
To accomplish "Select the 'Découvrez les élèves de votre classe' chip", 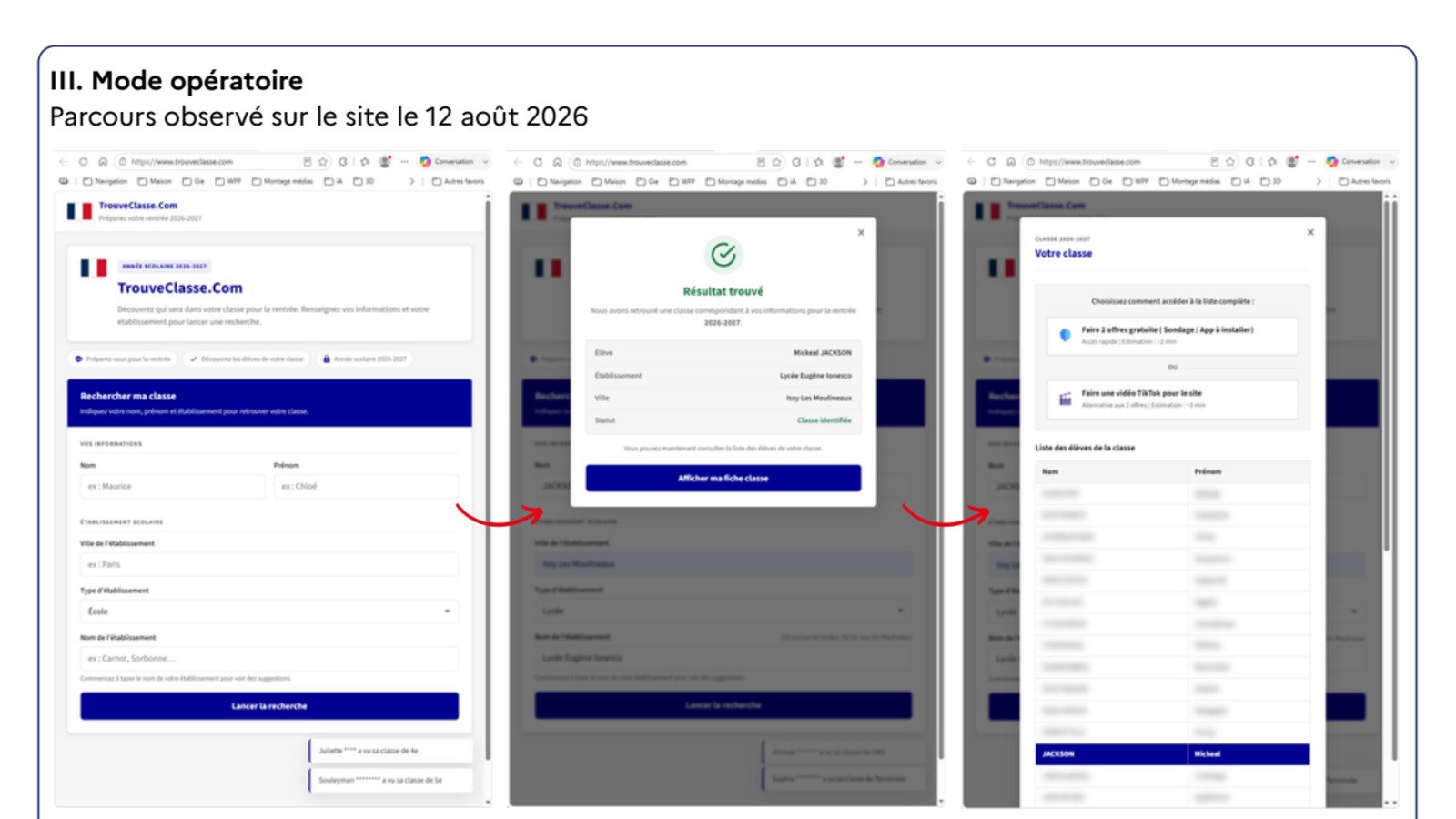I will click(x=247, y=359).
